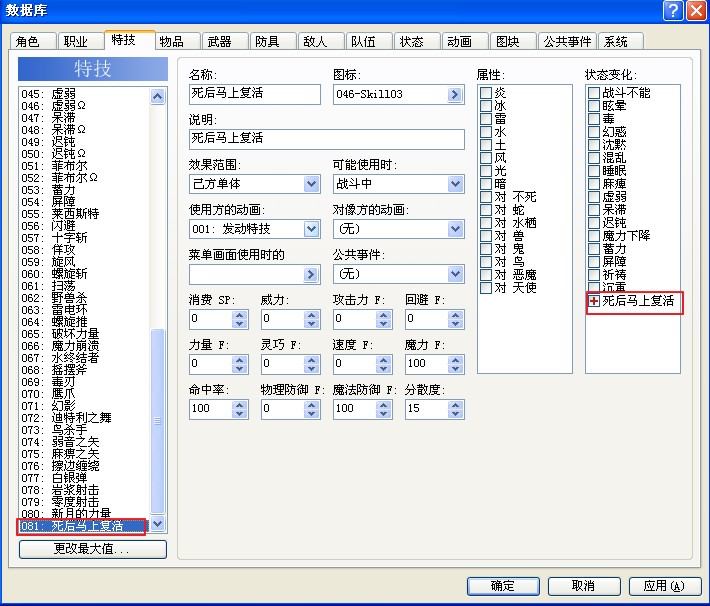710x606 pixels.
Task: Toggle the 毒 state change box
Action: click(594, 119)
